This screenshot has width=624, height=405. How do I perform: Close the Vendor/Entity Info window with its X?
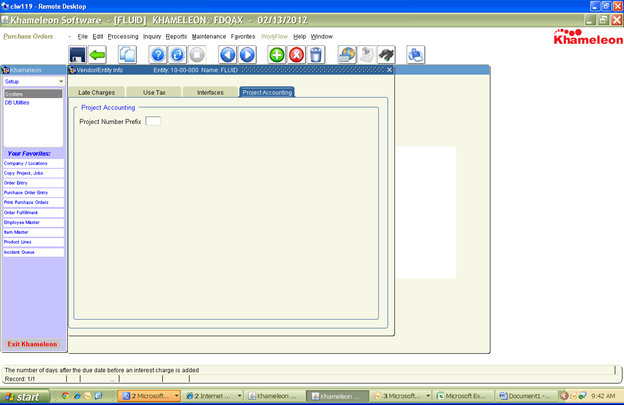tap(390, 70)
